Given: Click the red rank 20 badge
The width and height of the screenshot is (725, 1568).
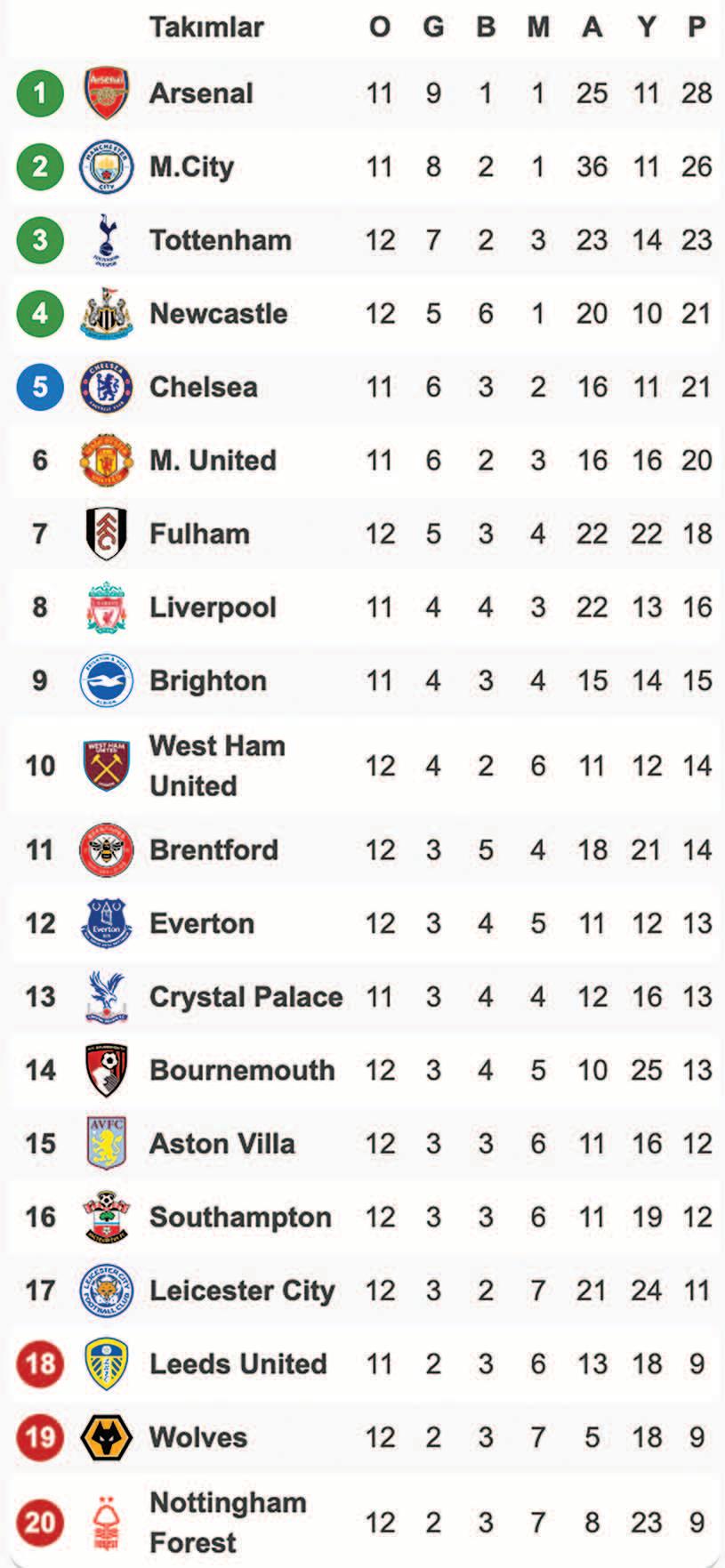Looking at the screenshot, I should 40,1523.
